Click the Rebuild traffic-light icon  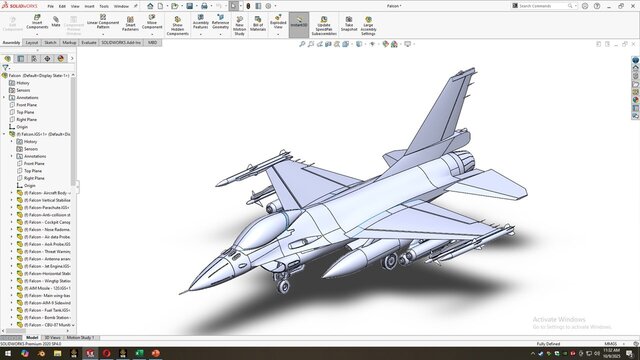[x=248, y=6]
